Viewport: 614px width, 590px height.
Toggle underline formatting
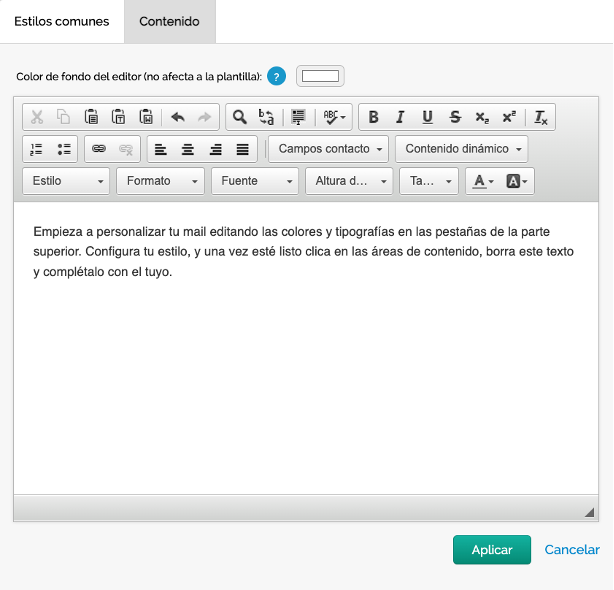coord(427,117)
